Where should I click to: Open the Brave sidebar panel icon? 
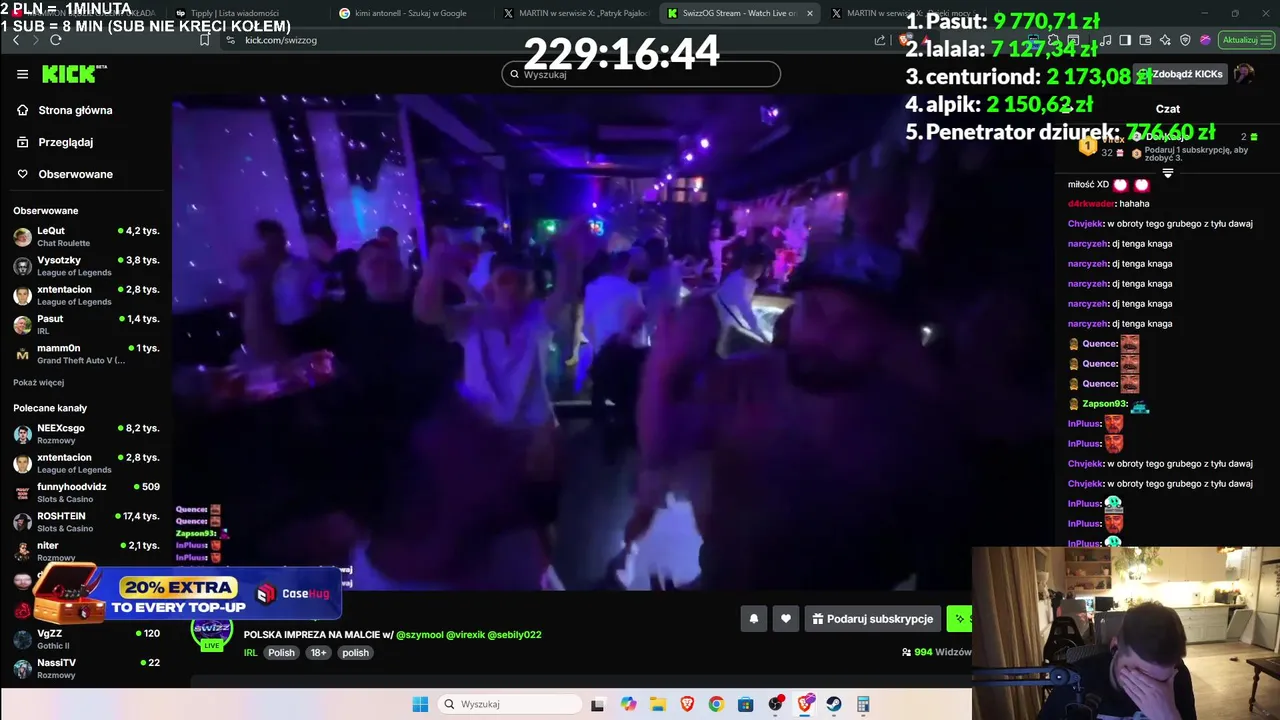tap(1125, 40)
